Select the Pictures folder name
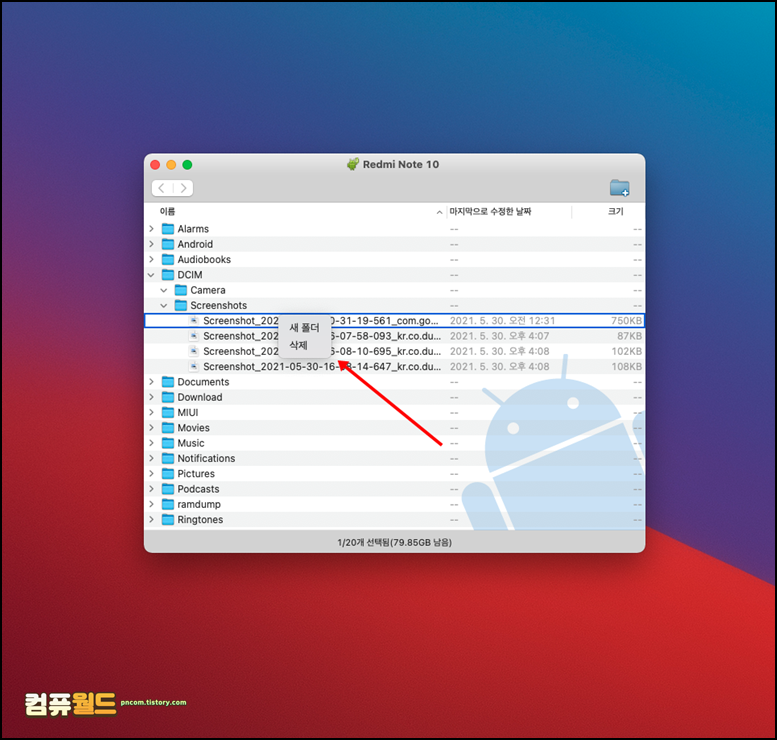This screenshot has width=777, height=740. pos(196,474)
